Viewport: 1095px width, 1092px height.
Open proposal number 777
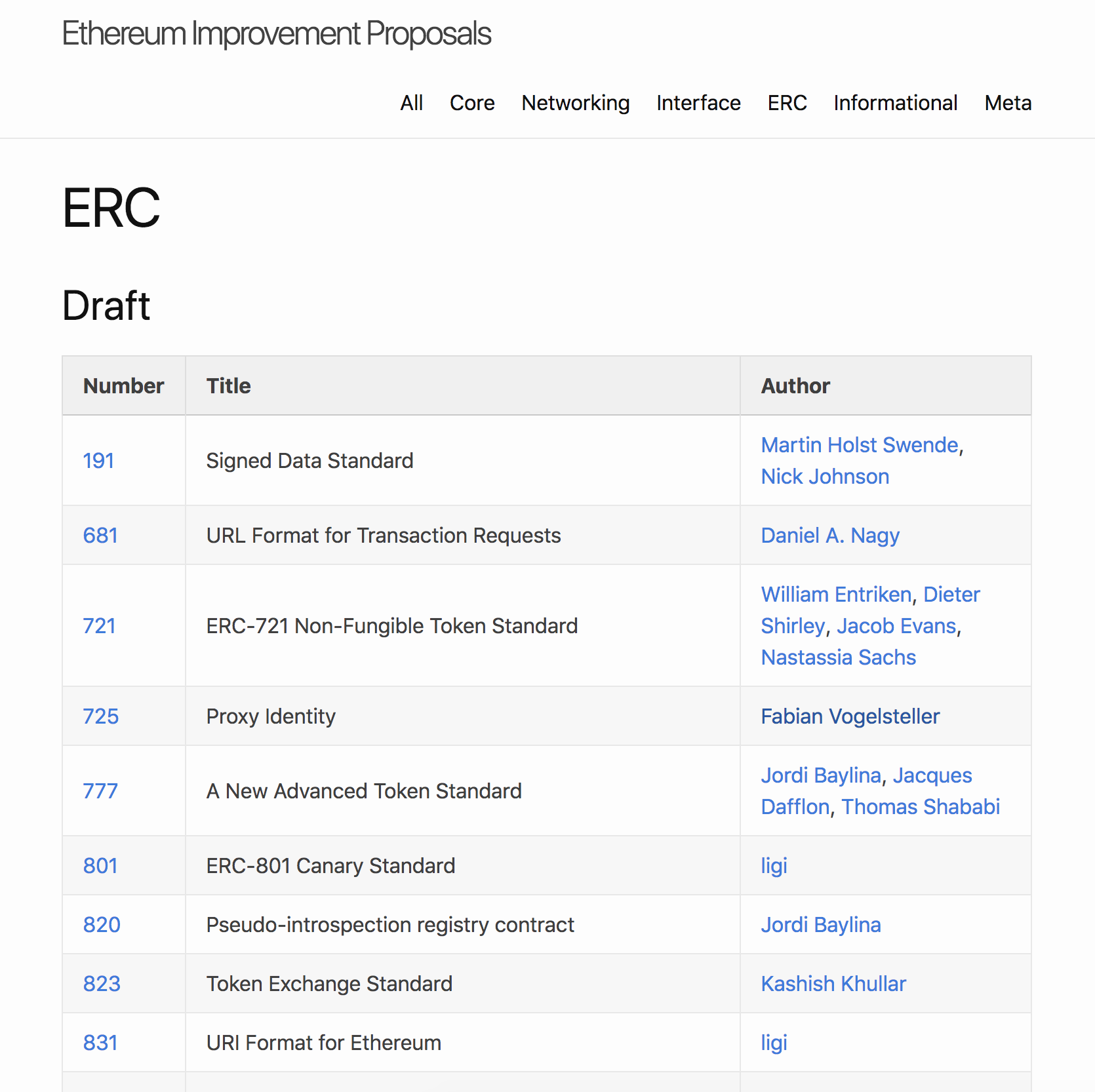point(100,791)
